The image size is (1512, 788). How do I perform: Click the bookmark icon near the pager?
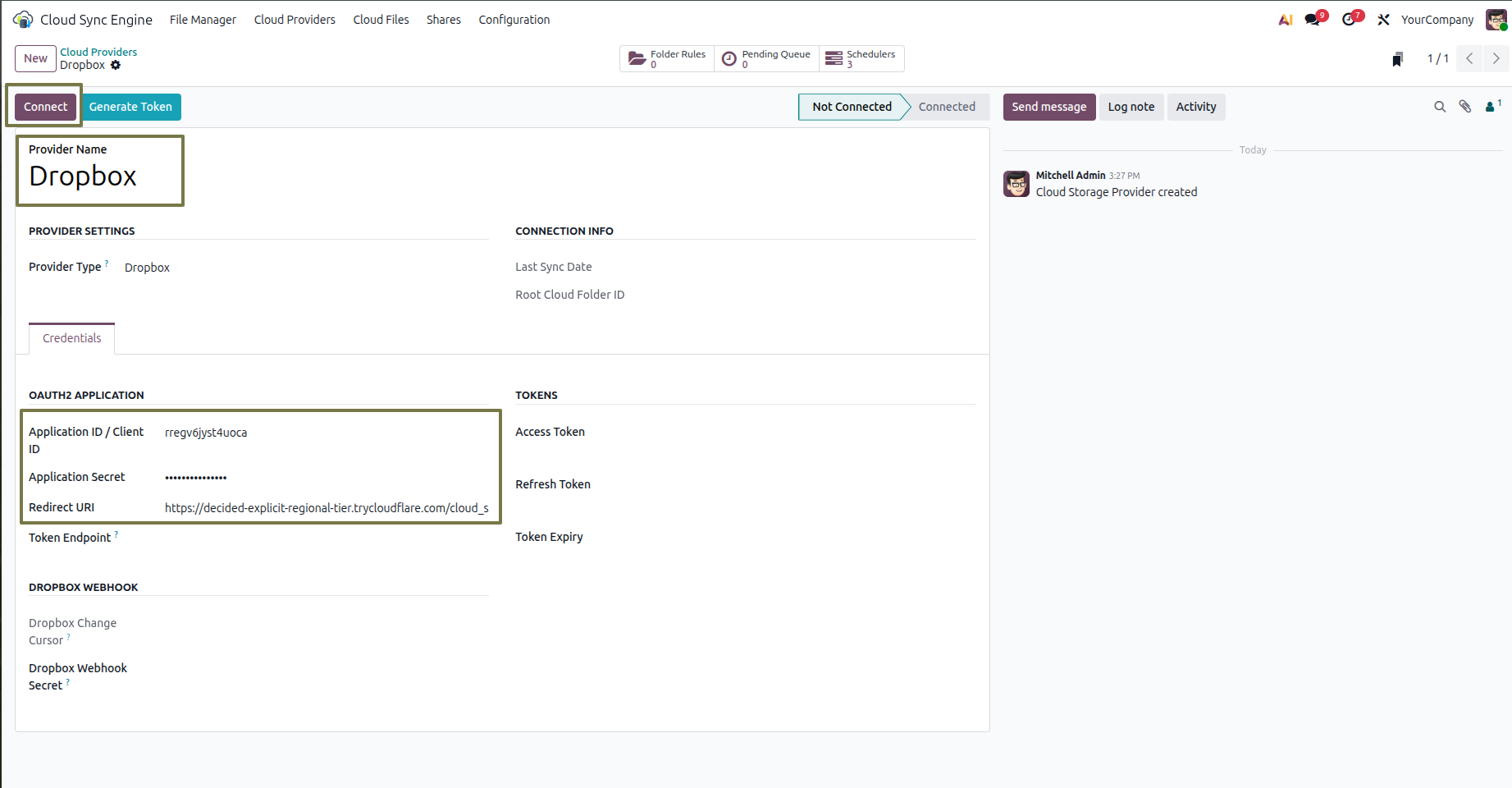[x=1397, y=59]
